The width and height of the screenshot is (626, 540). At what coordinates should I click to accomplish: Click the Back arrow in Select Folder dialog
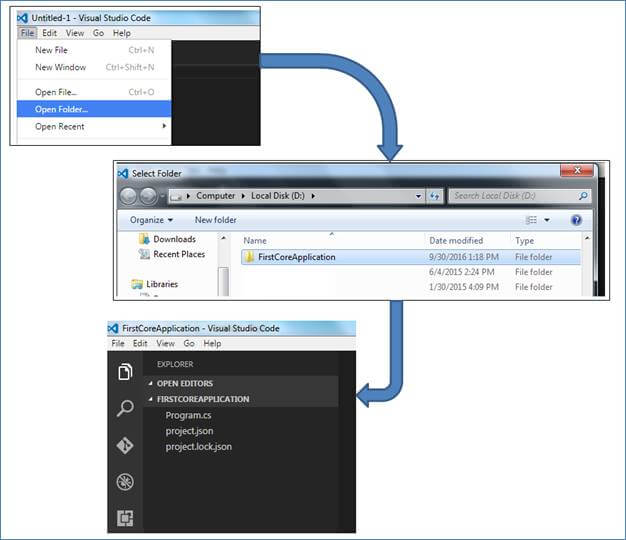pyautogui.click(x=129, y=196)
